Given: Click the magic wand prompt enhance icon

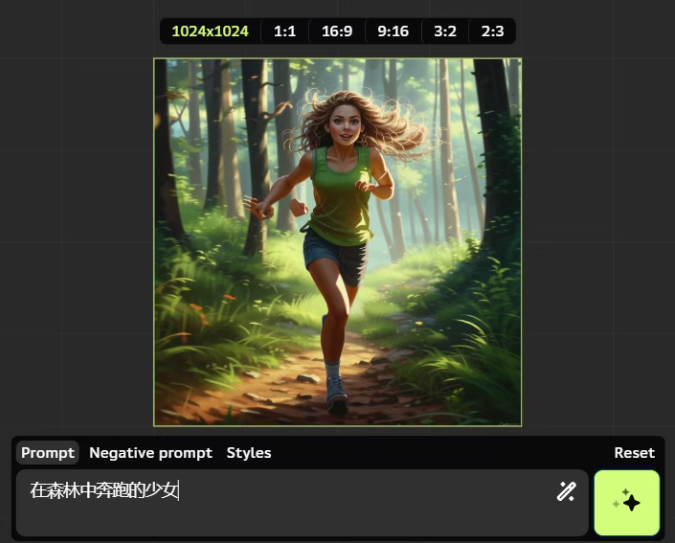Looking at the screenshot, I should [566, 491].
